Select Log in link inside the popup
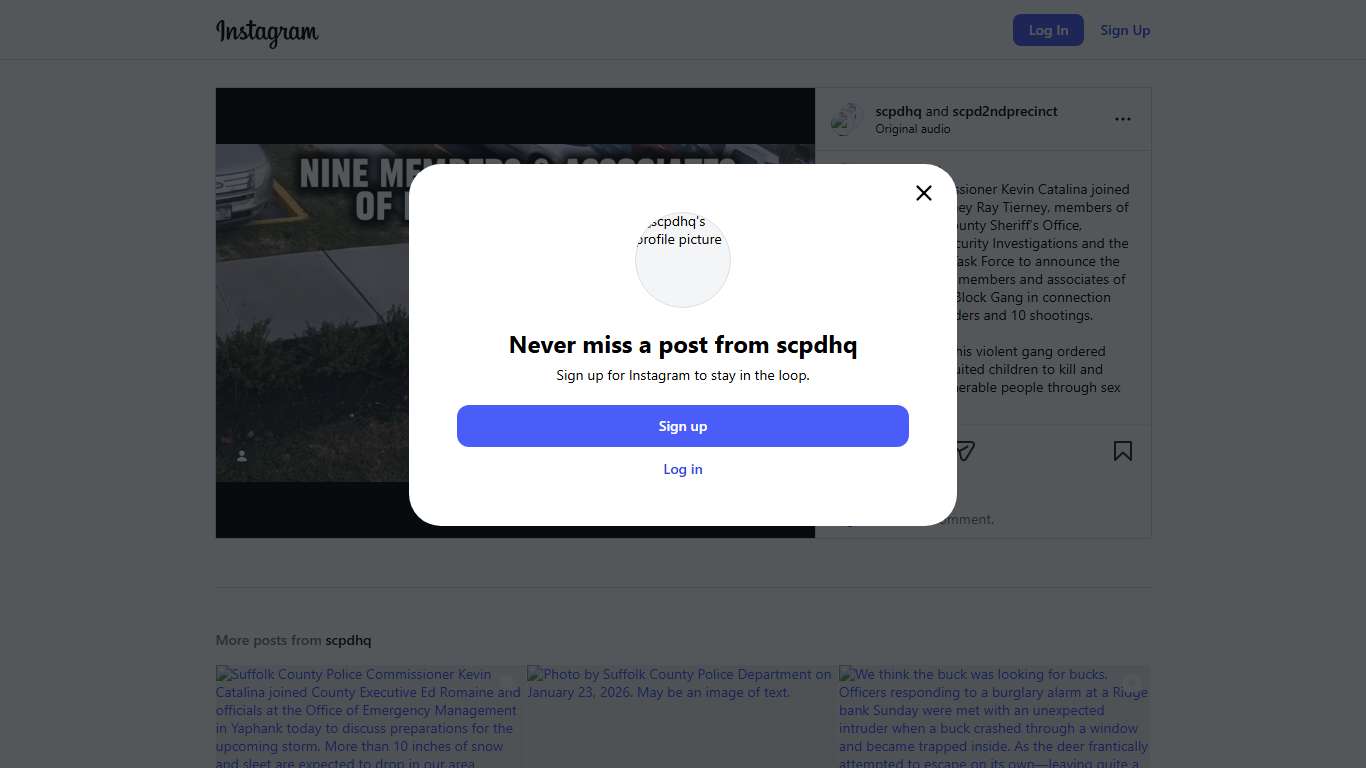Image resolution: width=1366 pixels, height=768 pixels. point(683,469)
